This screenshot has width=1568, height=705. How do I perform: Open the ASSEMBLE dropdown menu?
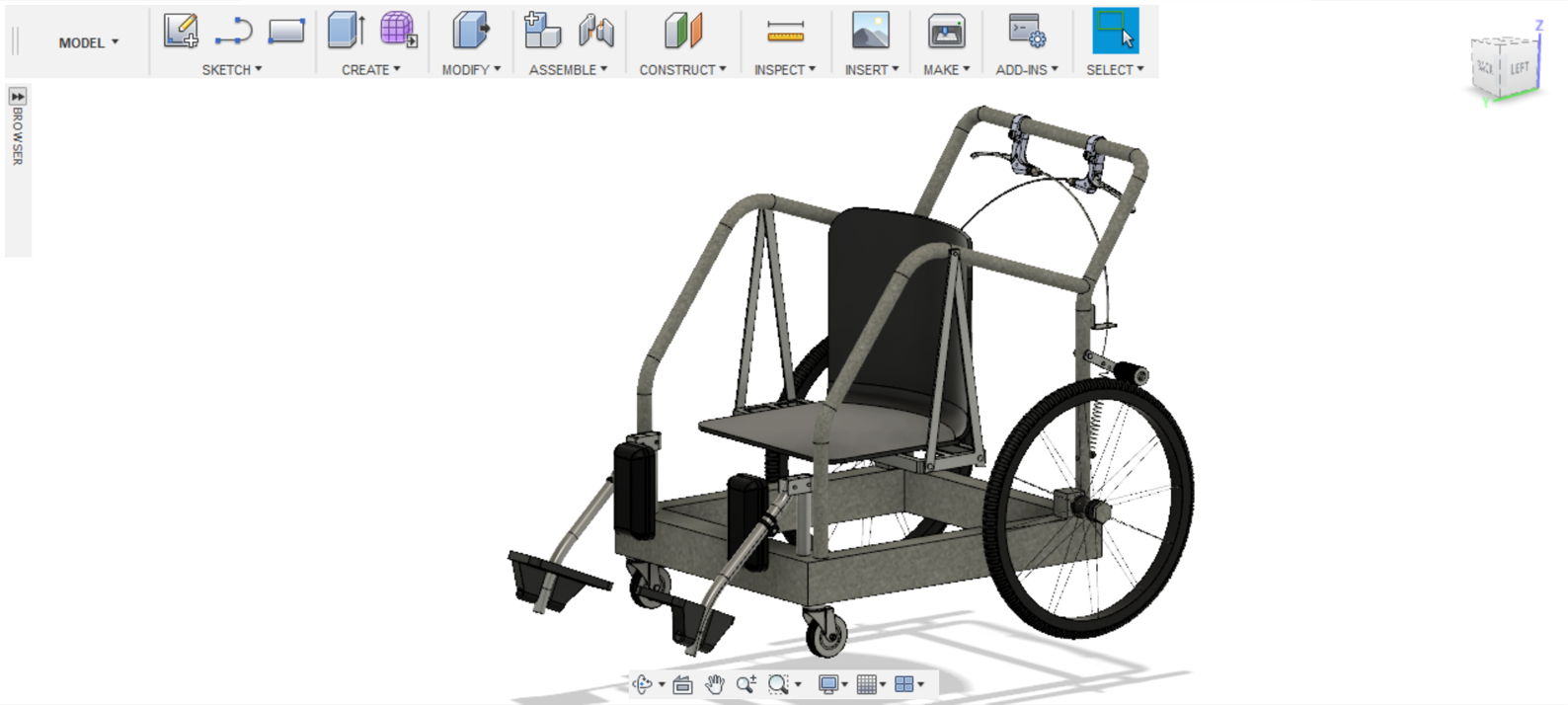coord(568,70)
